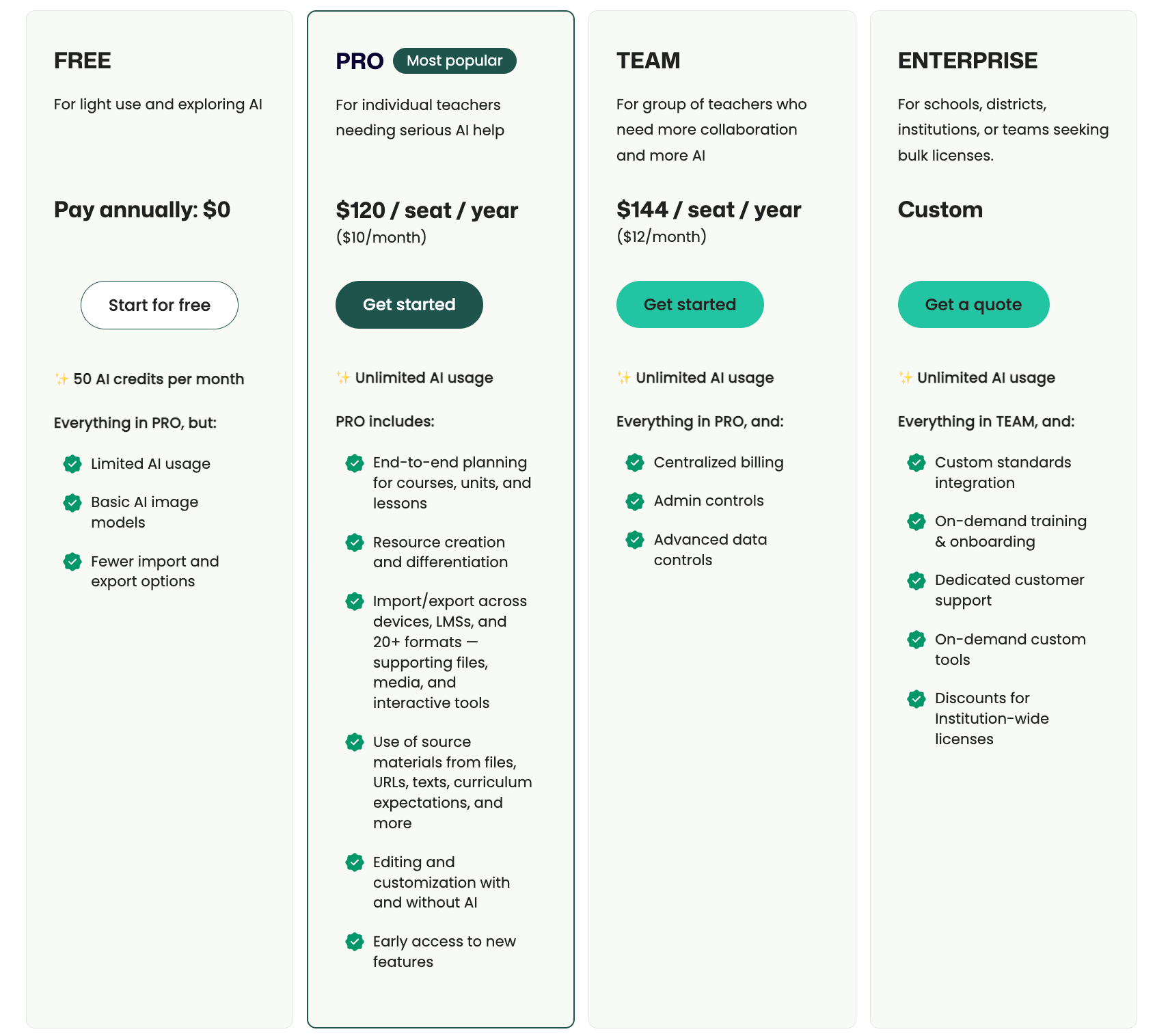Select the ENTERPRISE plan heading

(x=967, y=60)
